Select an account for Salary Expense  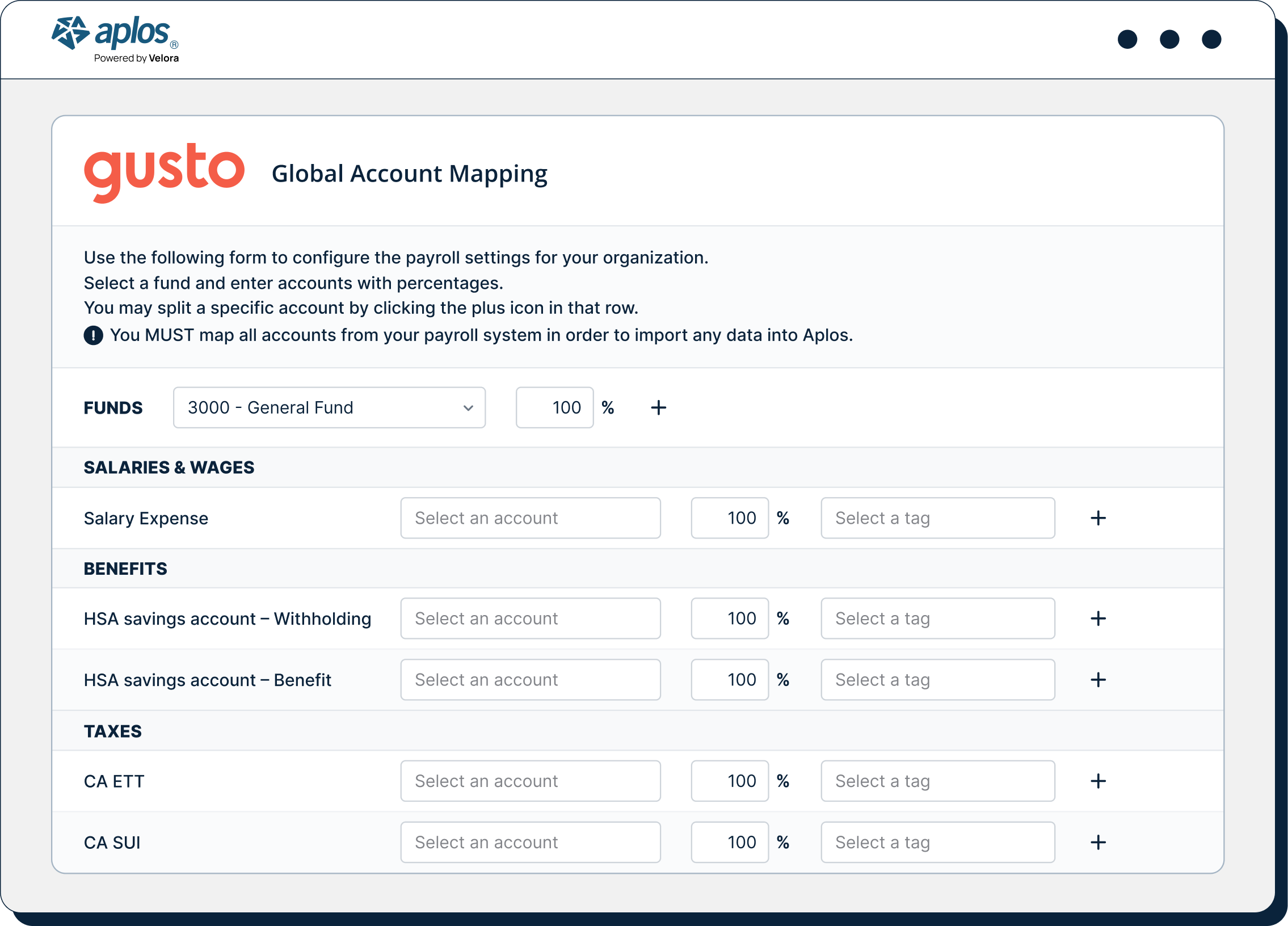(531, 518)
